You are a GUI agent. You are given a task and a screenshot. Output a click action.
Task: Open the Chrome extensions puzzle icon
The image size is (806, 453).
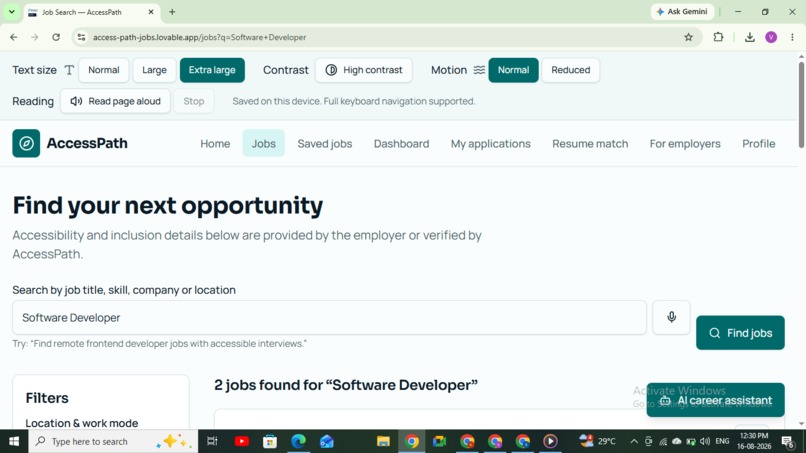tap(718, 37)
